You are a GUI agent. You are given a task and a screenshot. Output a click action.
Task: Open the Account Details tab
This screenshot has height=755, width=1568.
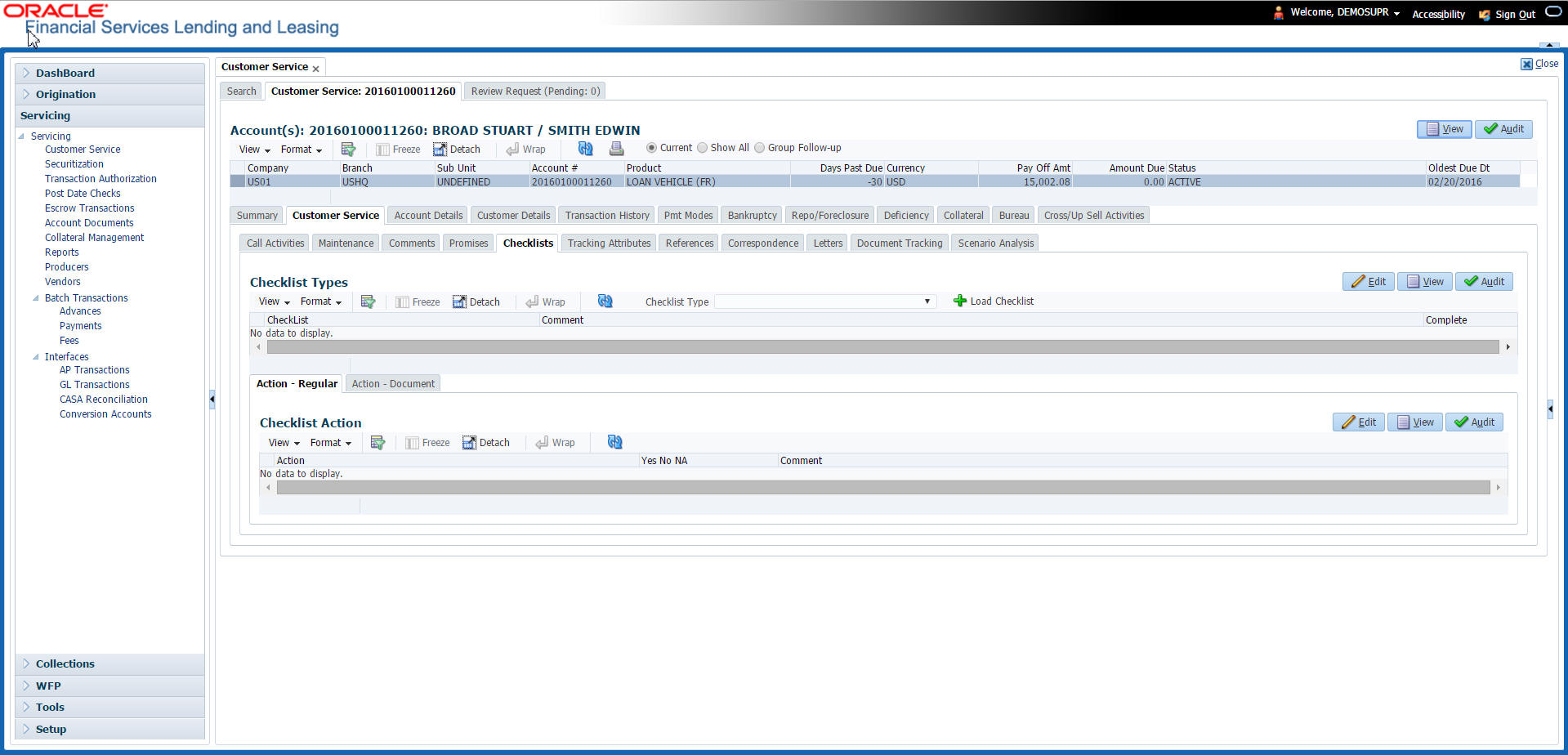click(428, 216)
